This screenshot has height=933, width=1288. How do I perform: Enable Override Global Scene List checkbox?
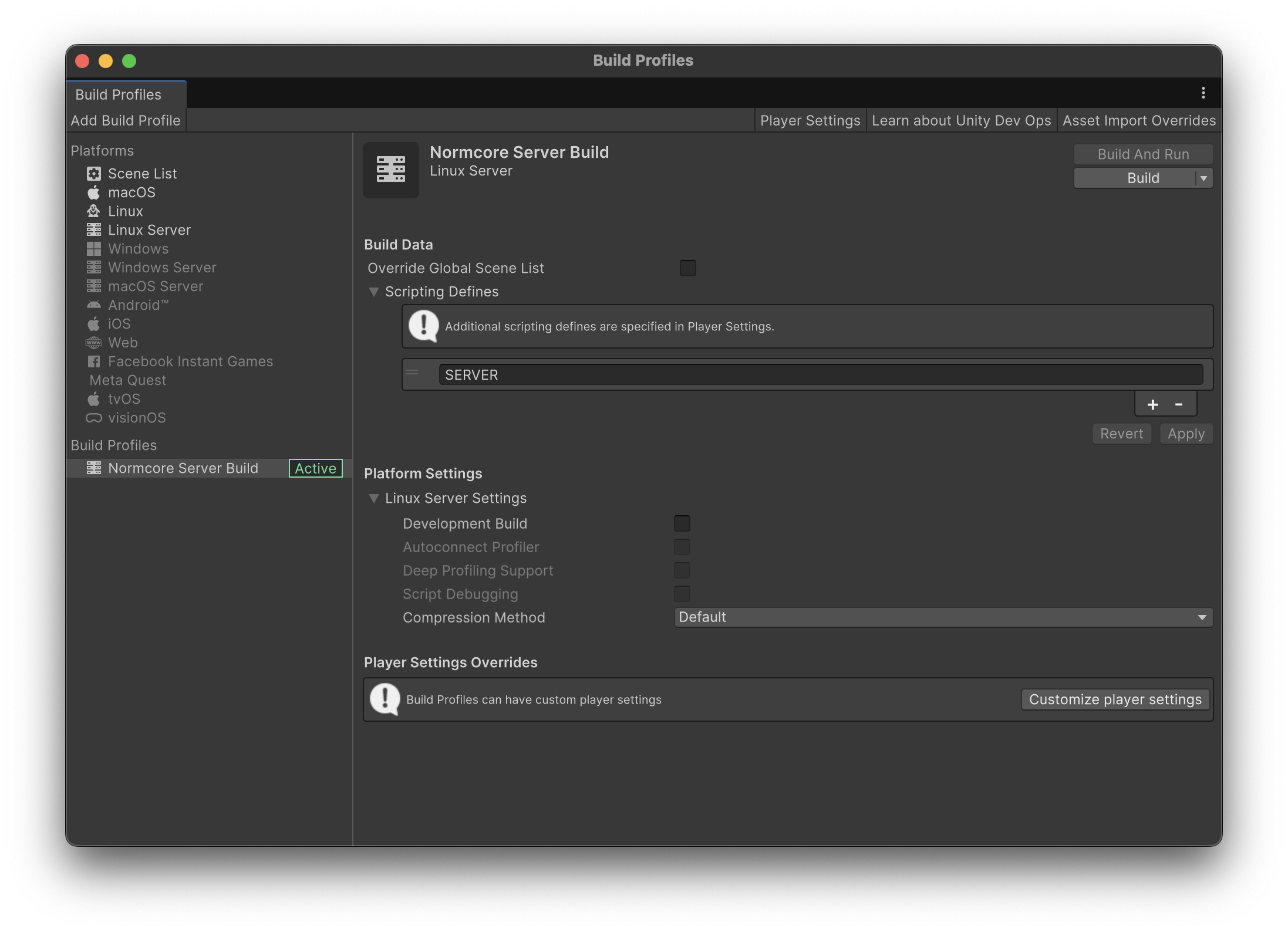coord(687,268)
